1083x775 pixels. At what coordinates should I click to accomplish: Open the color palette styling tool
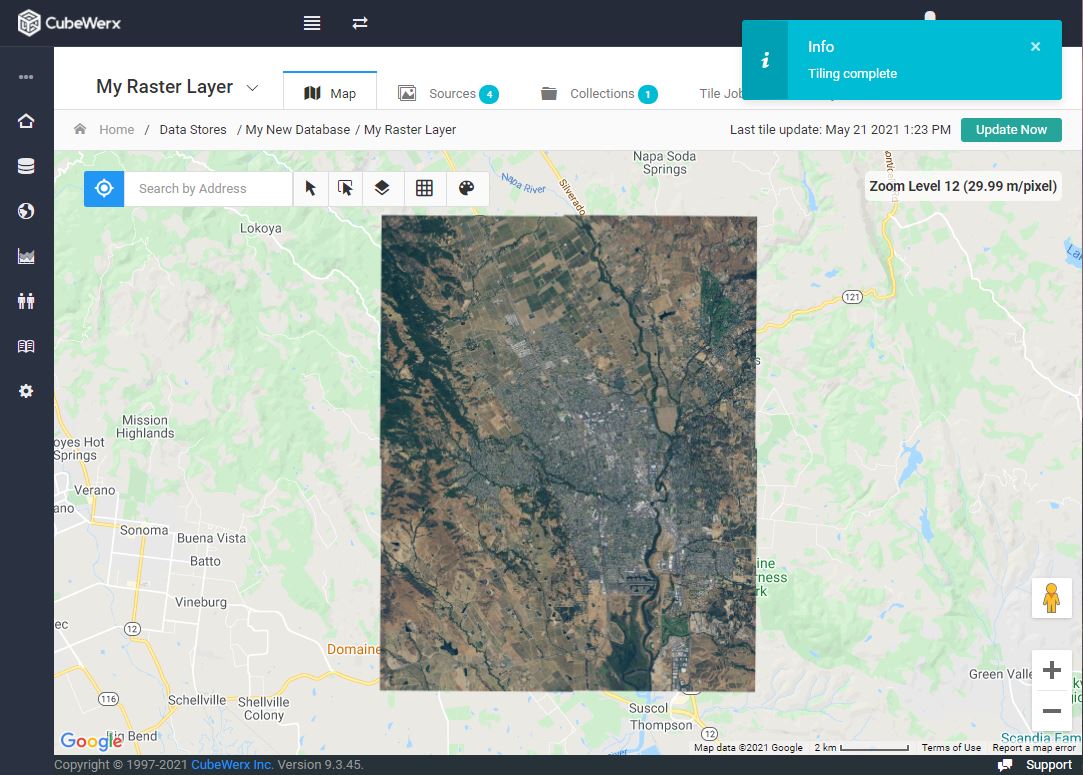pyautogui.click(x=467, y=189)
